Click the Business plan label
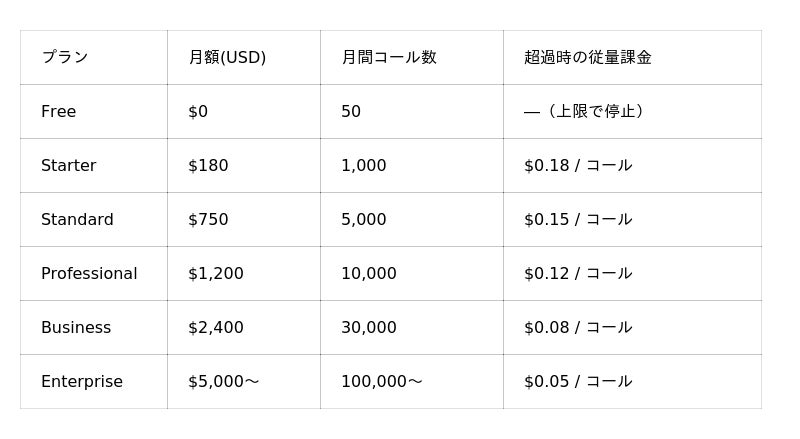800x439 pixels. pyautogui.click(x=76, y=327)
